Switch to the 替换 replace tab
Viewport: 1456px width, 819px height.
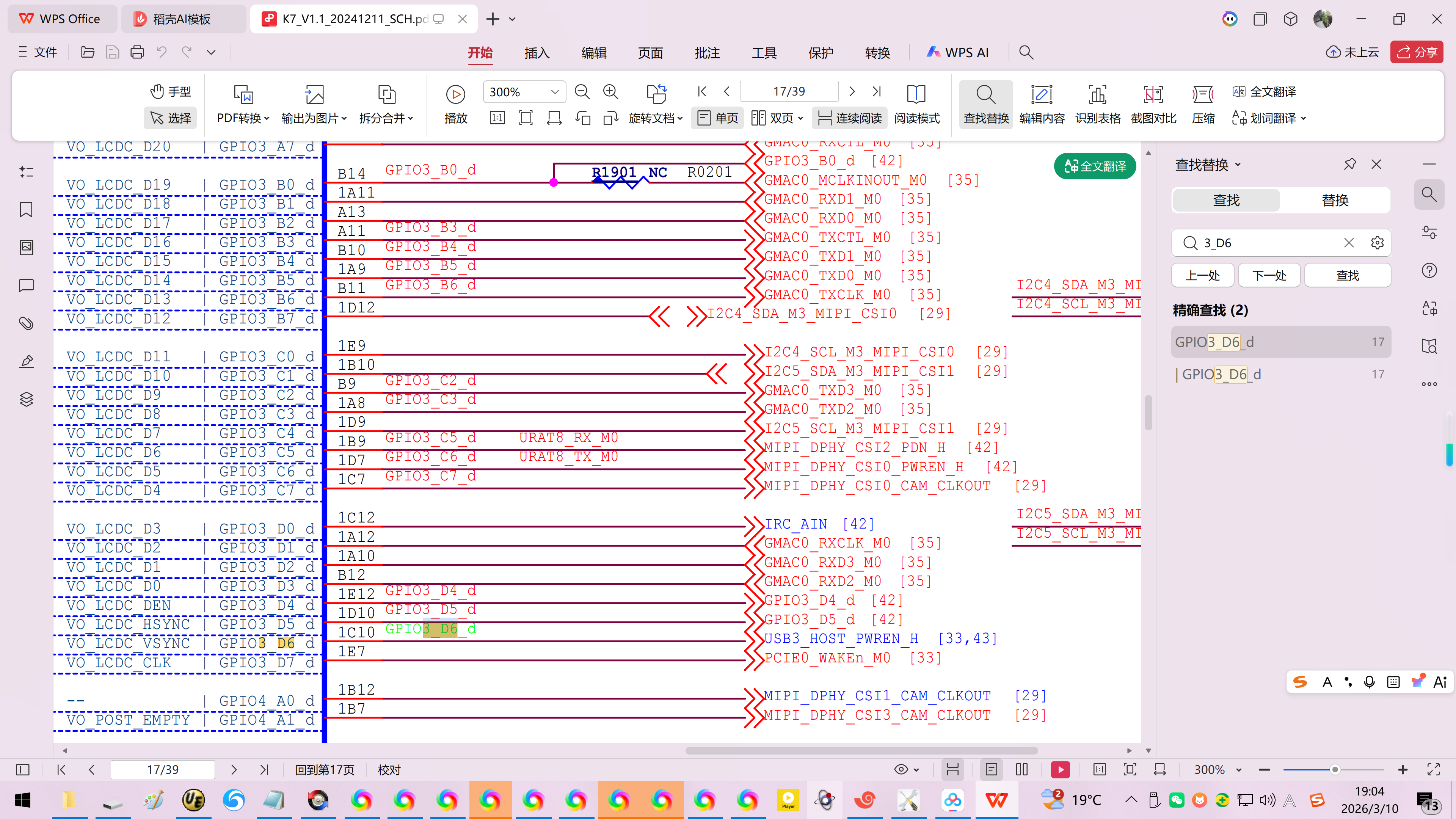1335,200
